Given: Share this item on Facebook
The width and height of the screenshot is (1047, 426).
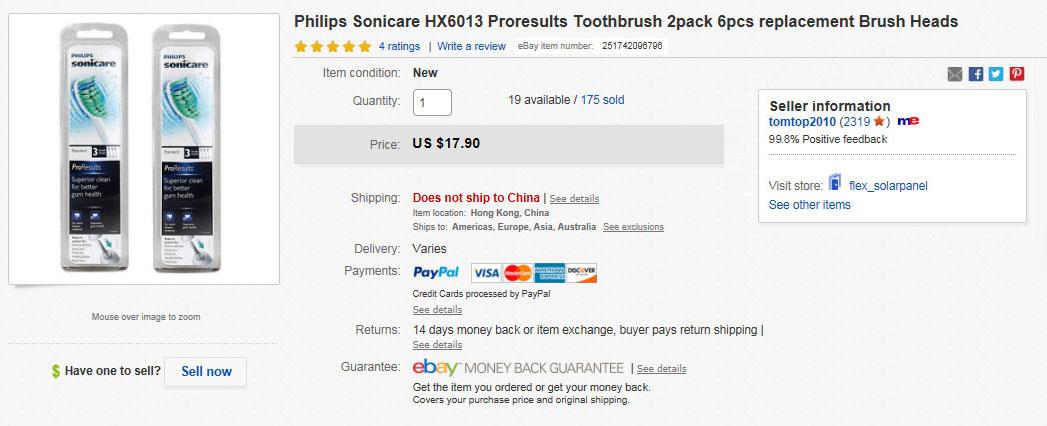Looking at the screenshot, I should tap(976, 74).
